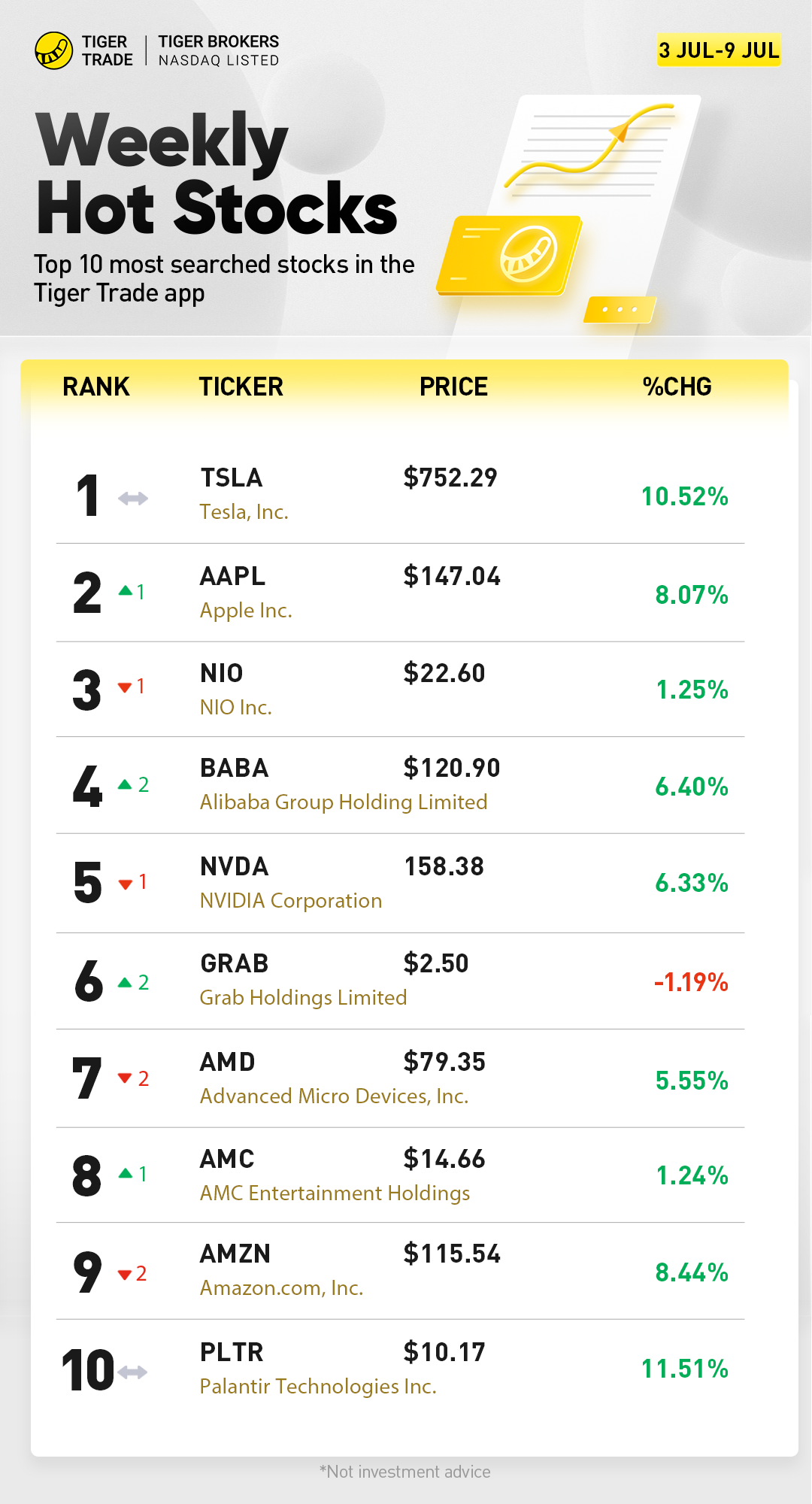Open the TSLA ticker link
812x1504 pixels.
pyautogui.click(x=232, y=478)
